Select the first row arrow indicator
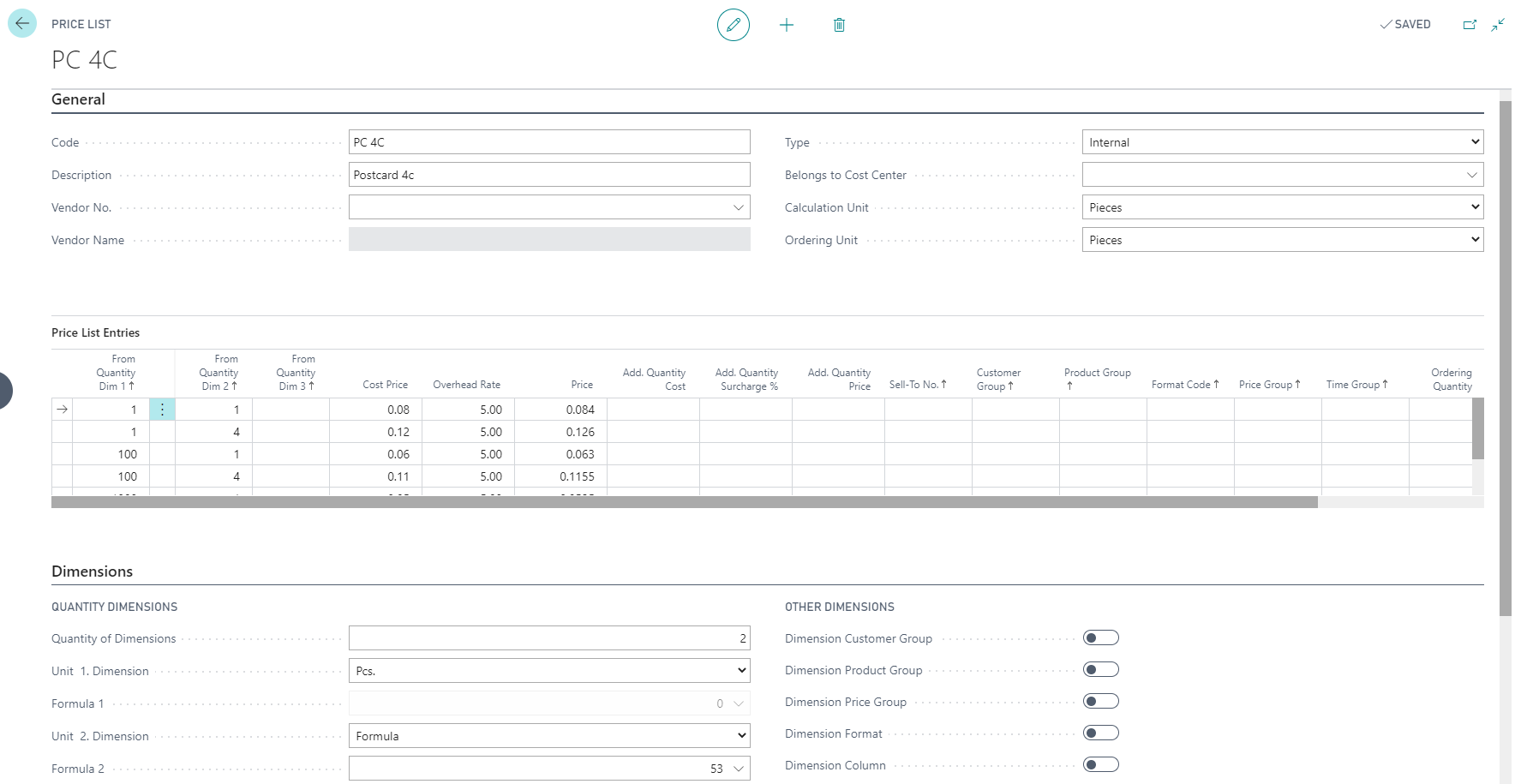This screenshot has height=784, width=1515. point(62,410)
